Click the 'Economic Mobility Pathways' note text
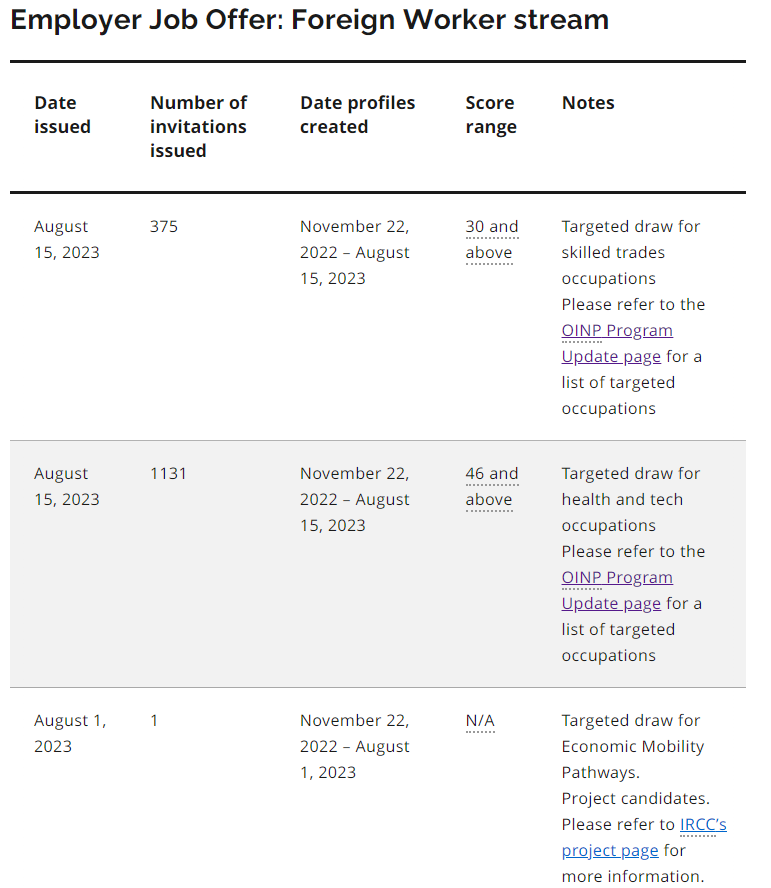Image resolution: width=771 pixels, height=888 pixels. pyautogui.click(x=633, y=759)
